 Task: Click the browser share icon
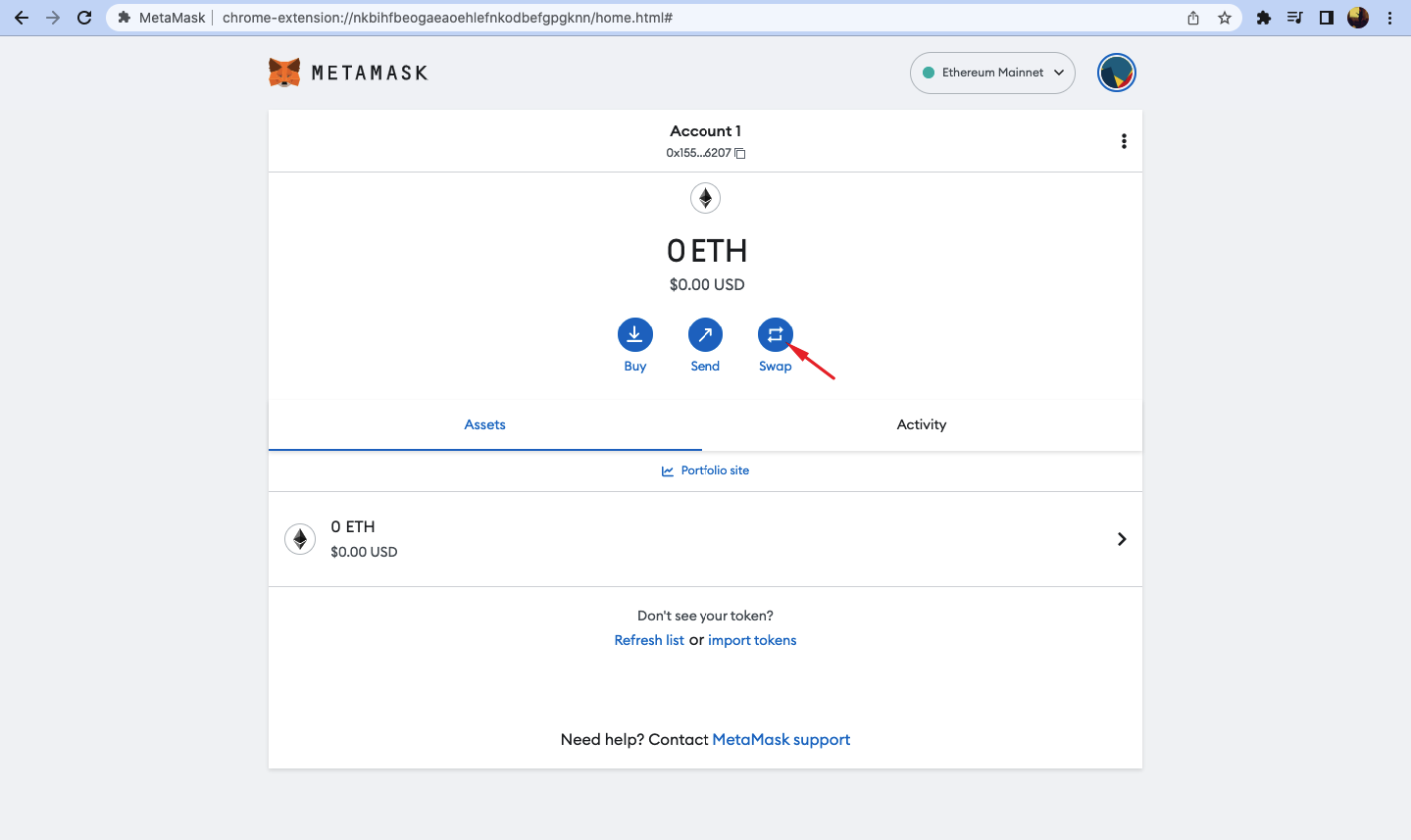click(x=1193, y=18)
